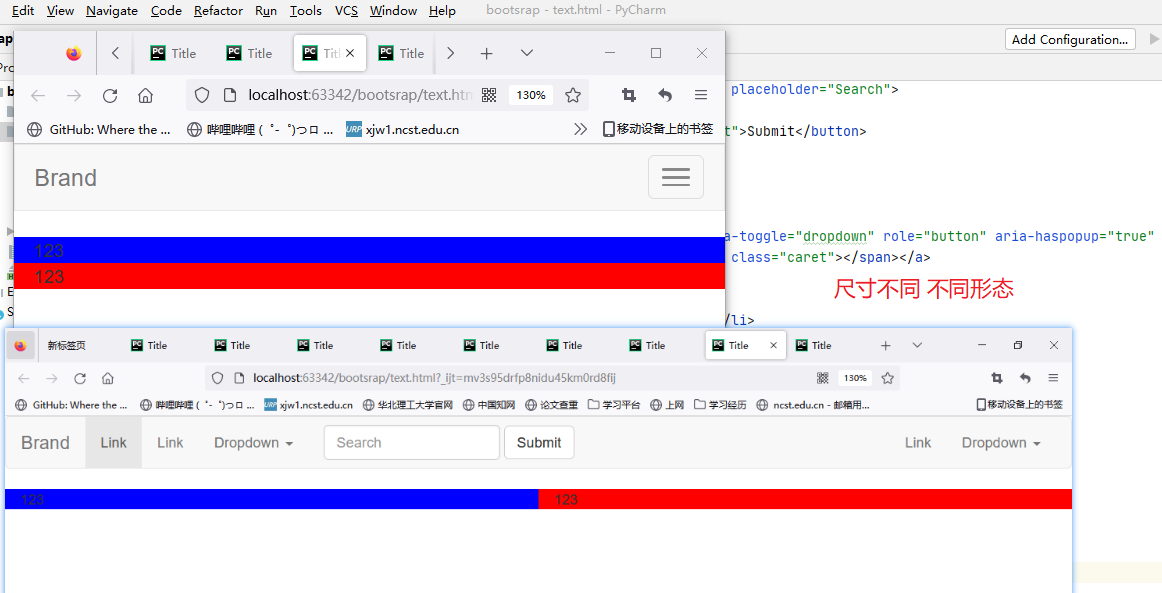
Task: Expand the list all tabs chevron in lower browser
Action: (917, 345)
